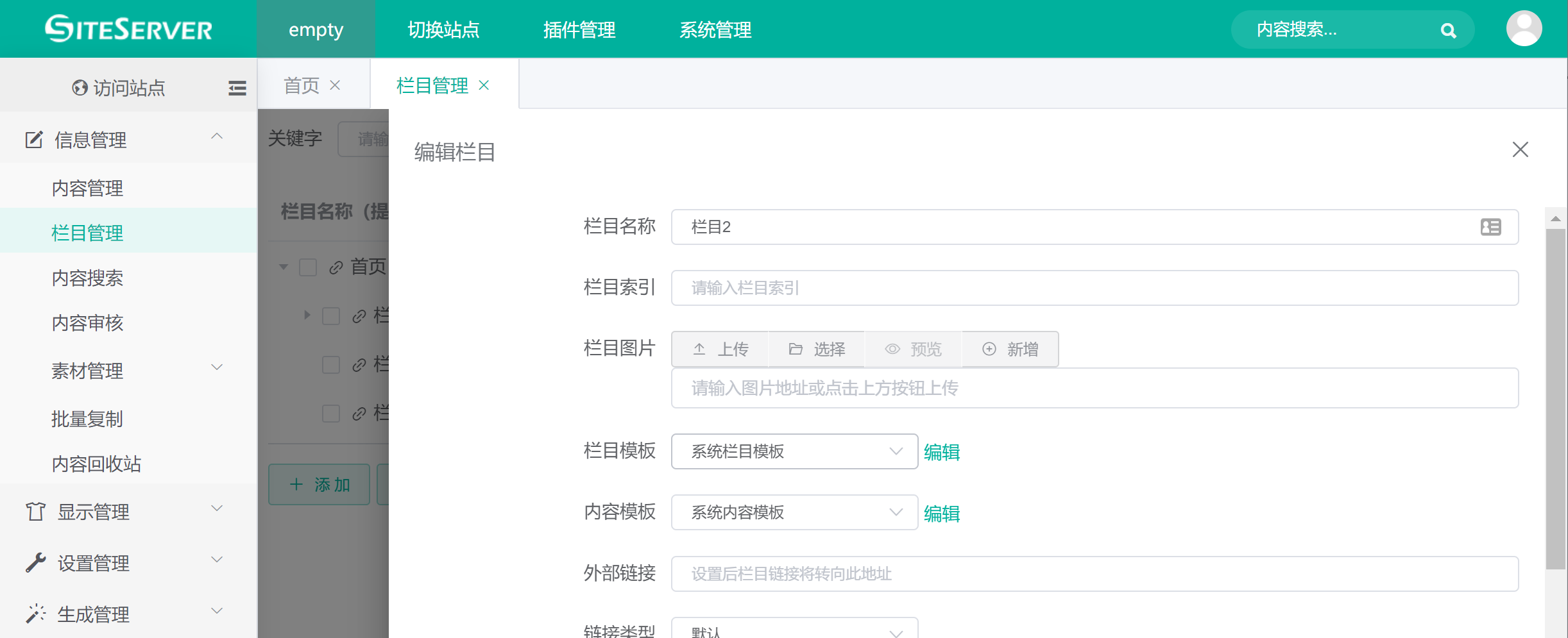Open the user avatar icon
This screenshot has width=1568, height=638.
click(1524, 28)
